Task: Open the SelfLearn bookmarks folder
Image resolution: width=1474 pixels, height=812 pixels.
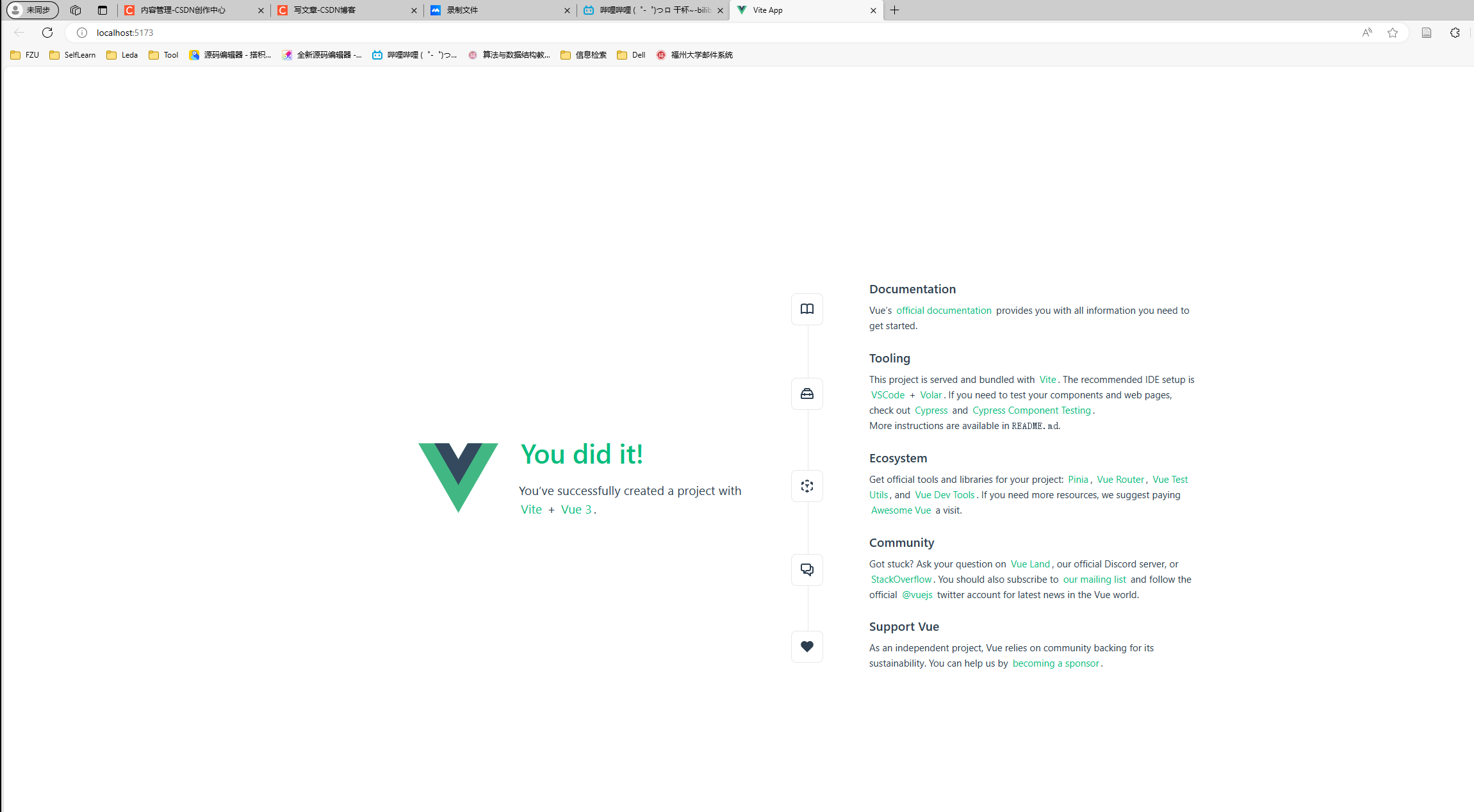Action: (x=72, y=55)
